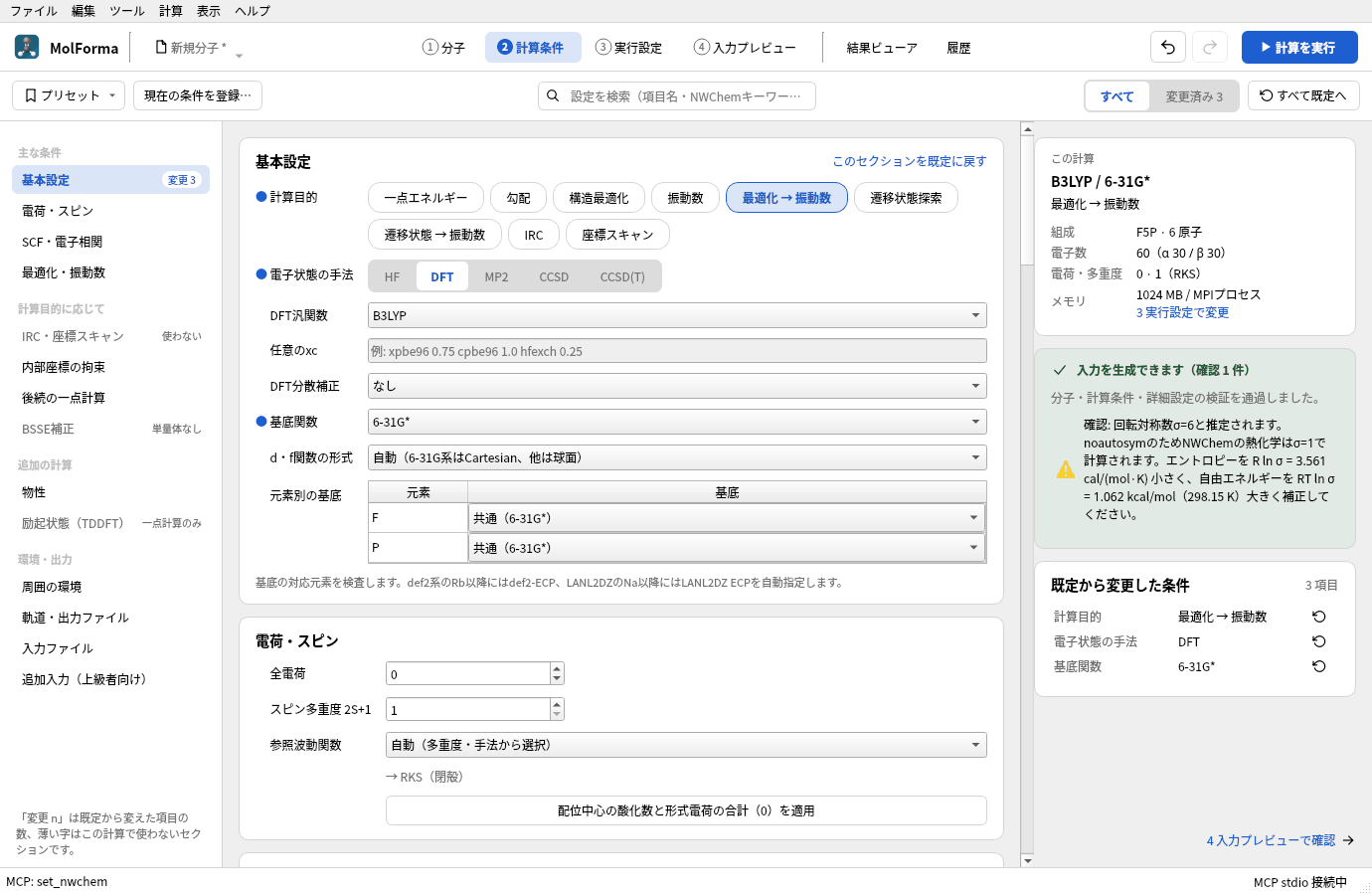Screen dimensions: 1372x895
Task: Click the vertical scrollbar down arrow
Action: click(1027, 860)
